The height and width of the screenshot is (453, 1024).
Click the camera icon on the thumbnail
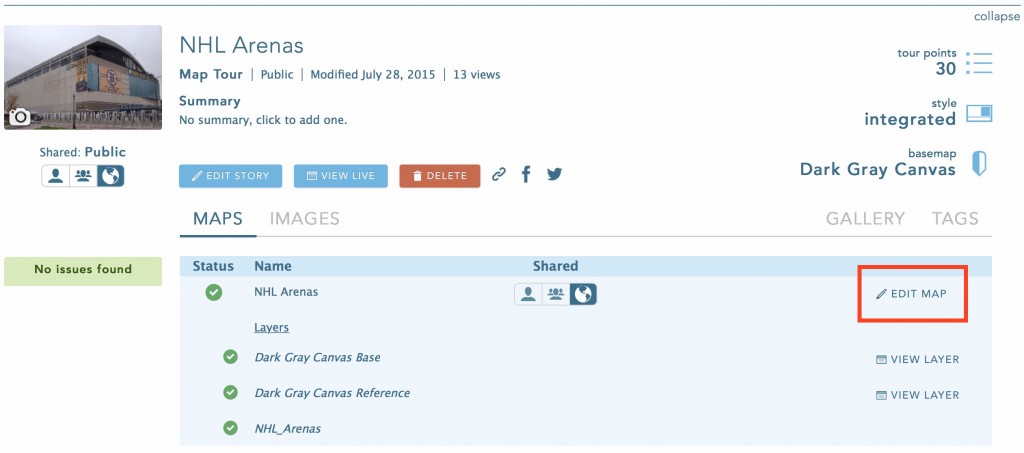click(19, 117)
